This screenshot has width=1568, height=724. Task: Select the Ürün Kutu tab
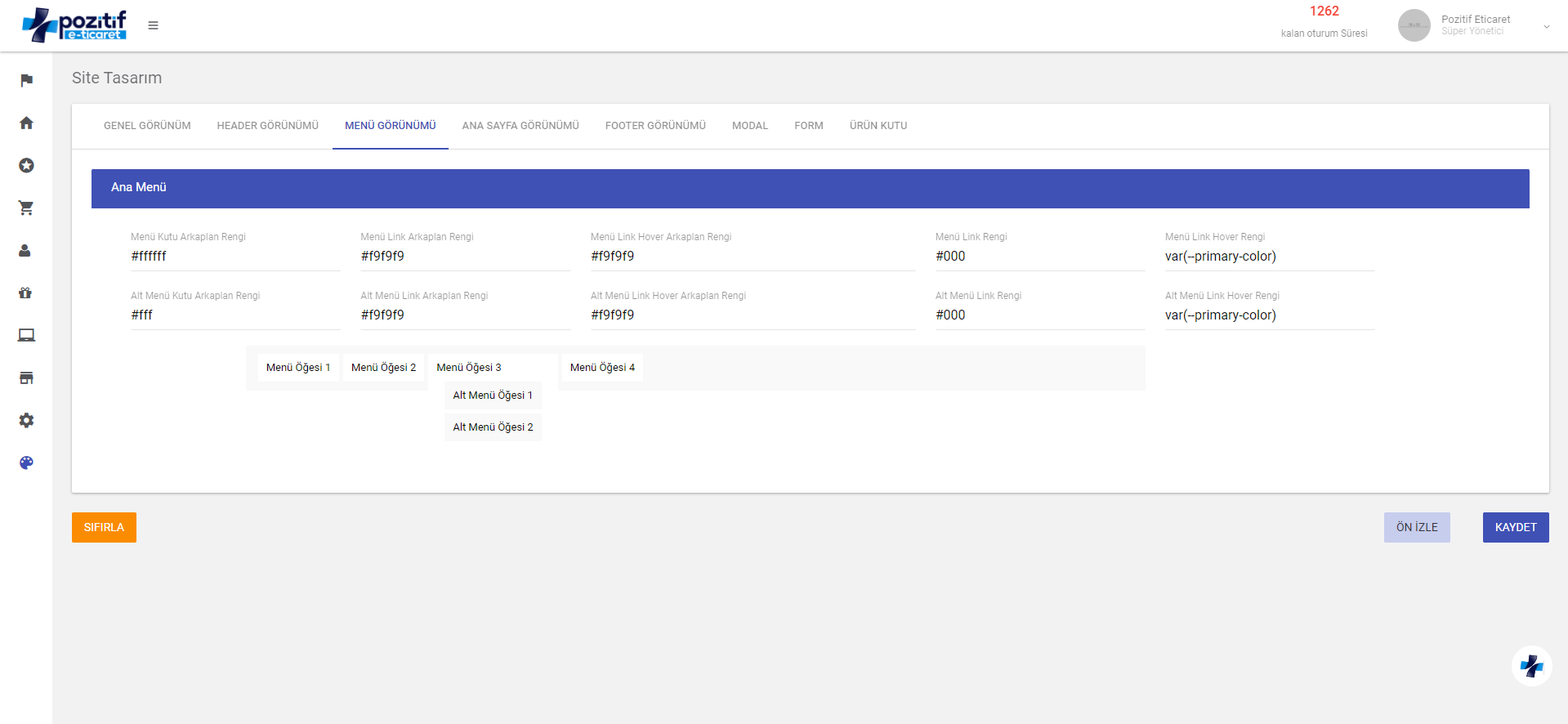click(x=878, y=126)
